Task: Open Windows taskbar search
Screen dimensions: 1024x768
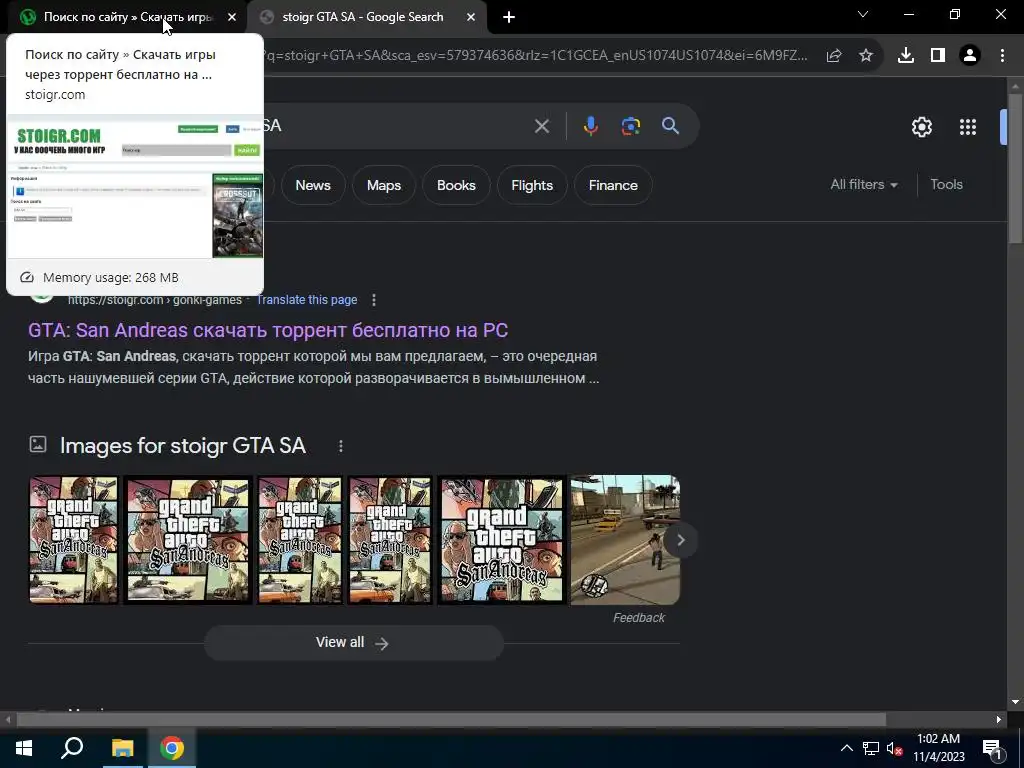Action: click(72, 748)
